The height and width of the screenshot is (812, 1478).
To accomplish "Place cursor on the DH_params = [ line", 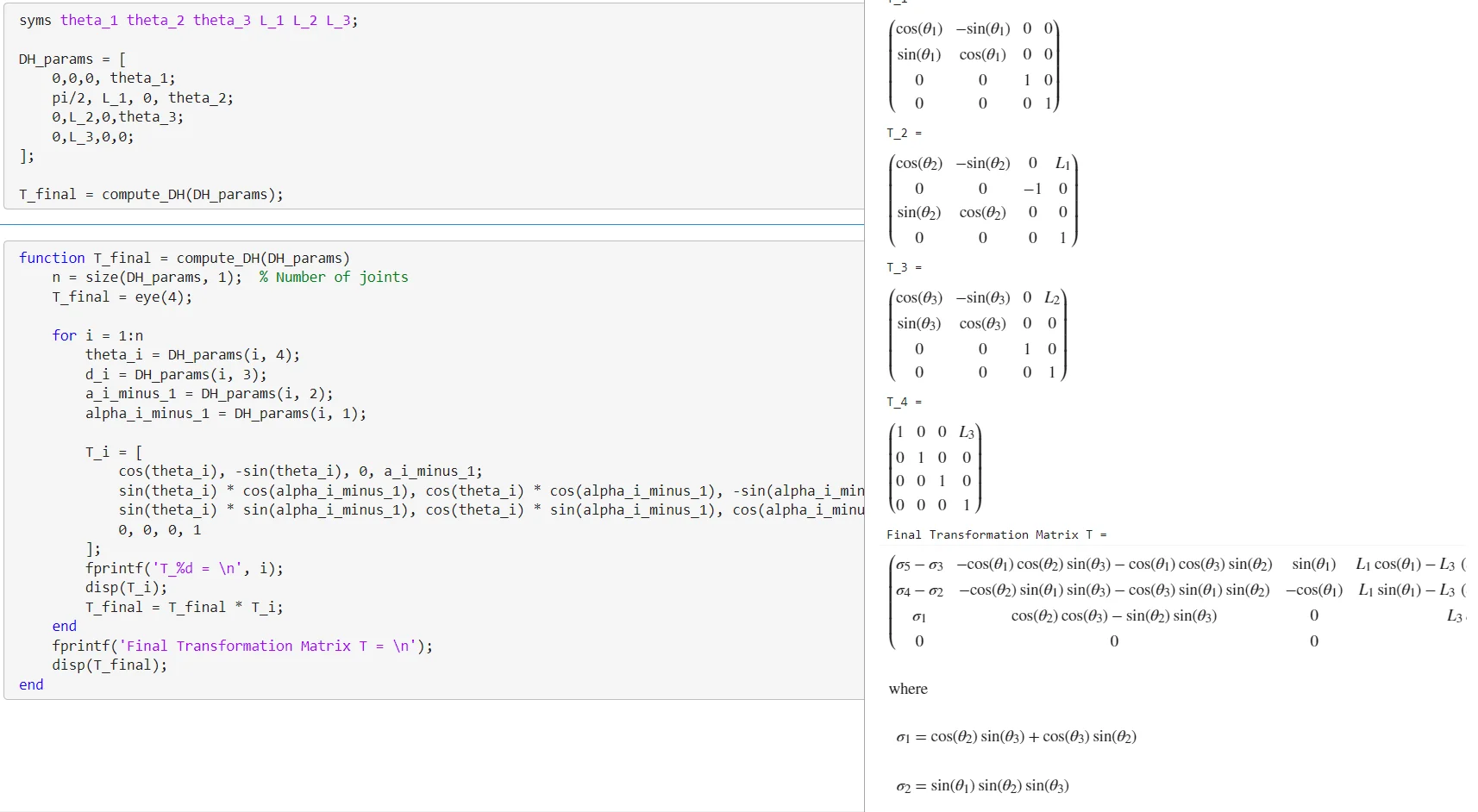I will pyautogui.click(x=72, y=59).
